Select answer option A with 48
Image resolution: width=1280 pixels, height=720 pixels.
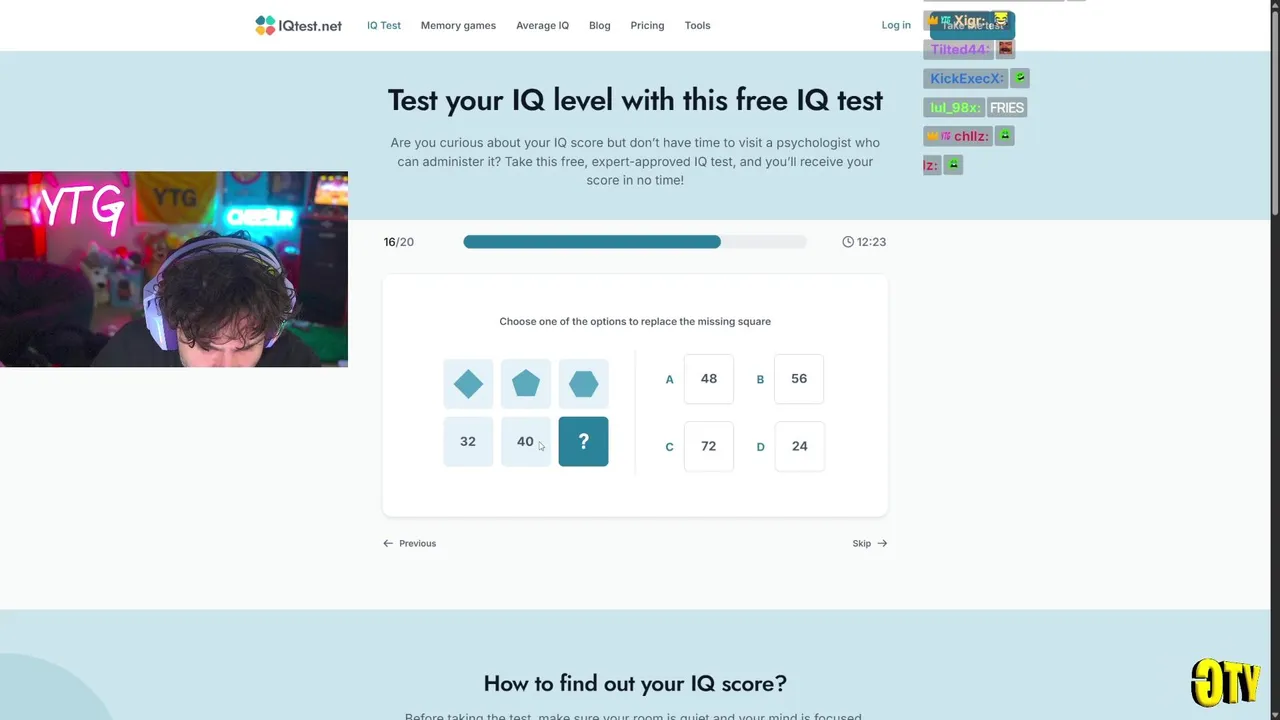(x=709, y=379)
